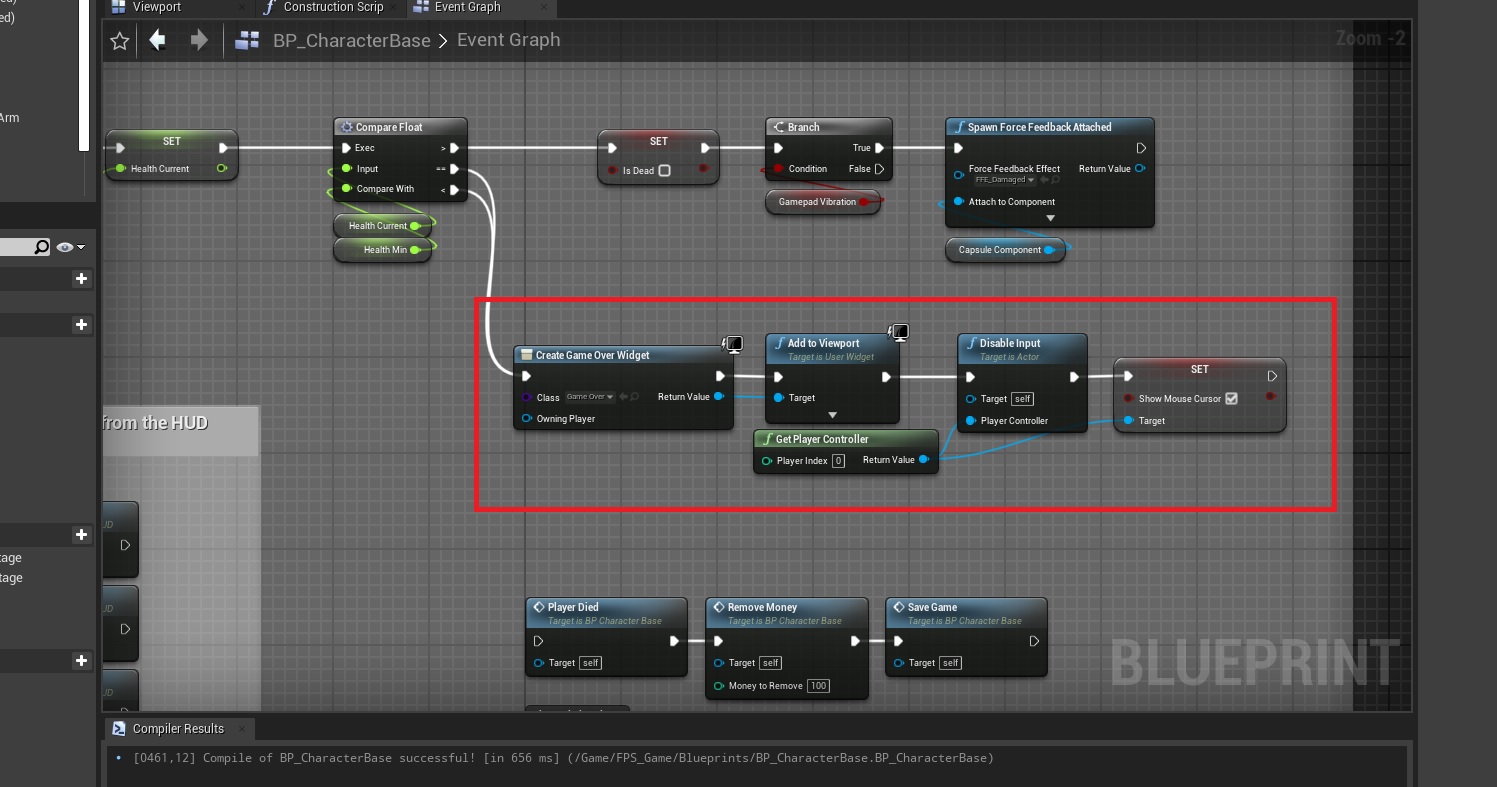
Task: Switch to the Viewport tab
Action: click(x=156, y=7)
